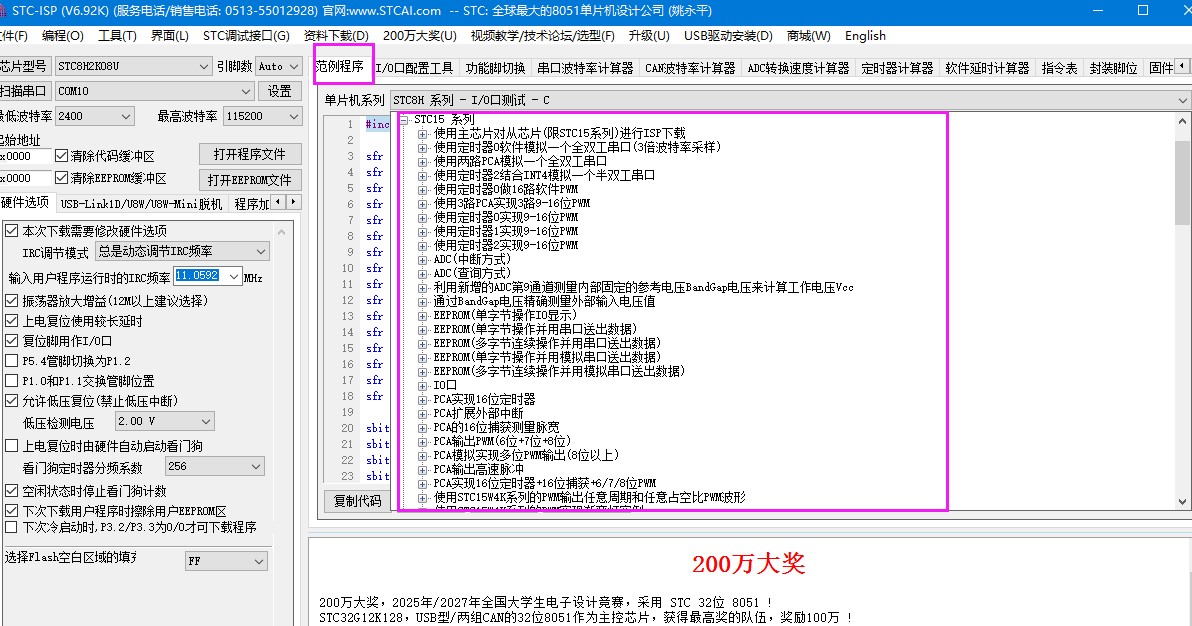Toggle 清除代码缓冲区 checkbox
This screenshot has height=626, width=1192.
pyautogui.click(x=62, y=156)
